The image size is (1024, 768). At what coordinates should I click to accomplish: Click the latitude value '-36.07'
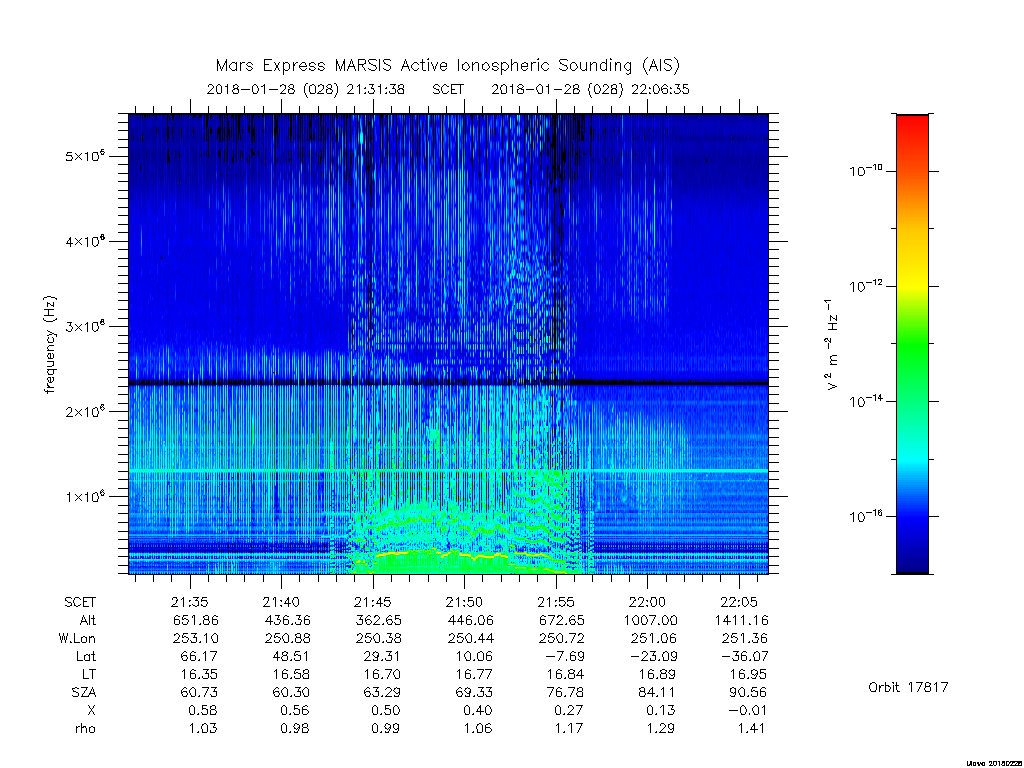click(x=744, y=656)
